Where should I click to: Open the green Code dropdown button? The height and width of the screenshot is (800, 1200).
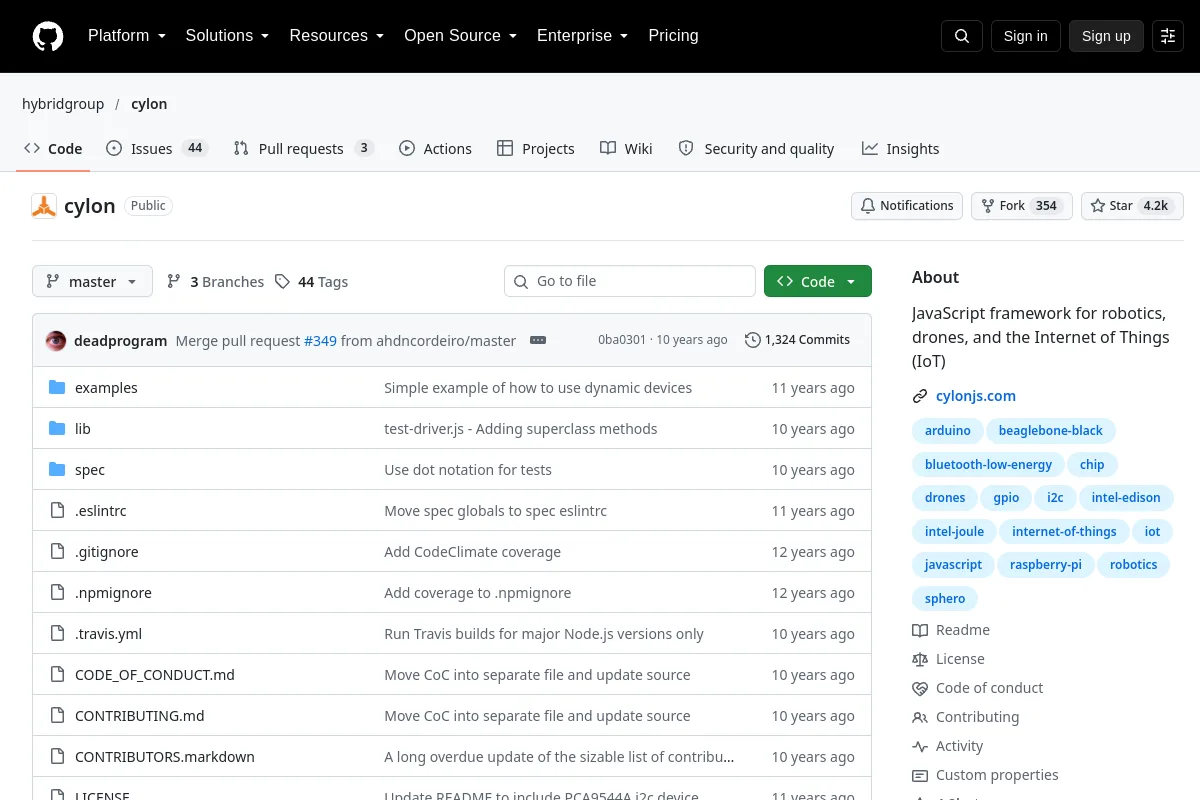(818, 282)
